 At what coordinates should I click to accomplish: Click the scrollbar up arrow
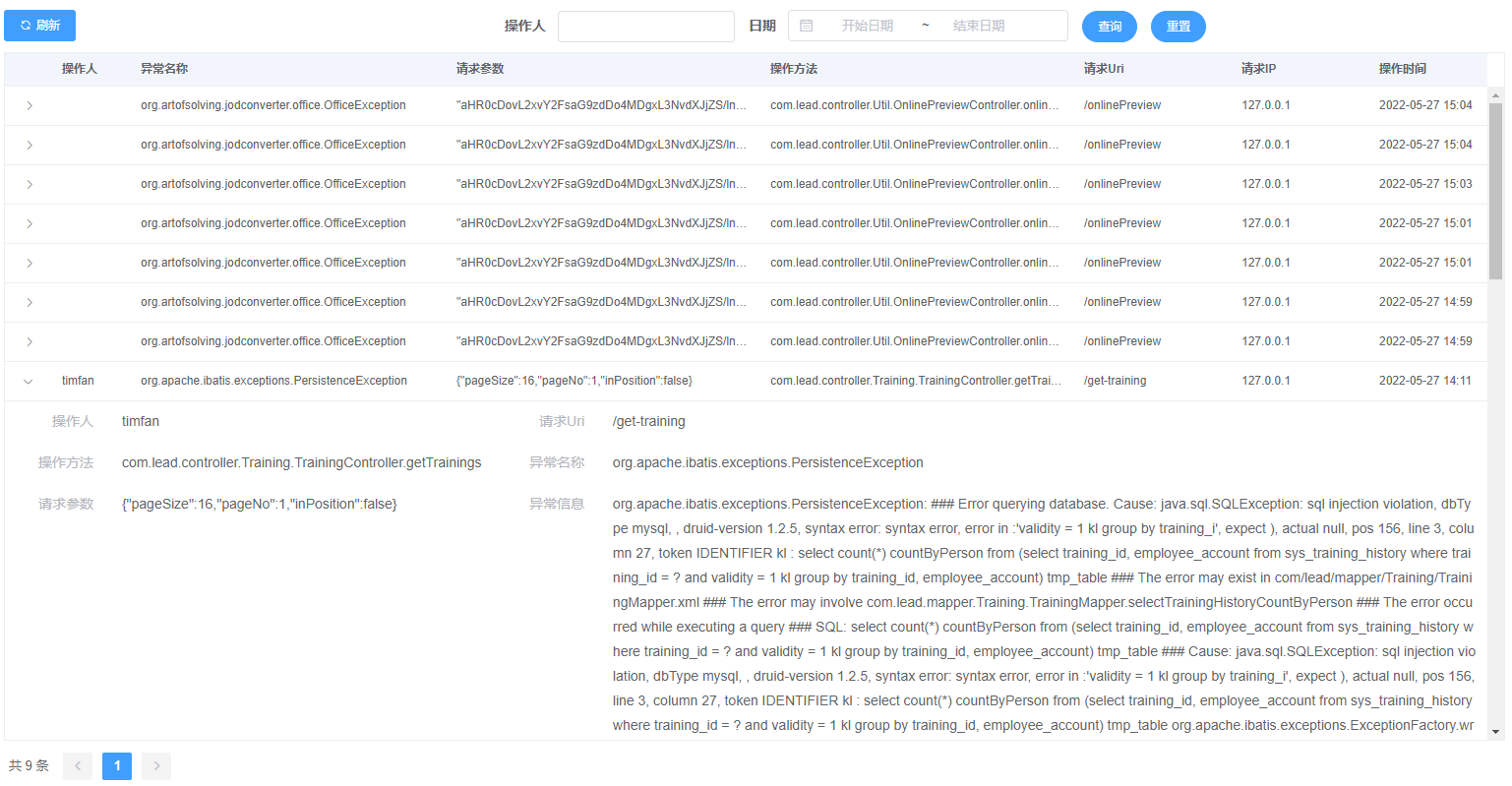(x=1496, y=95)
